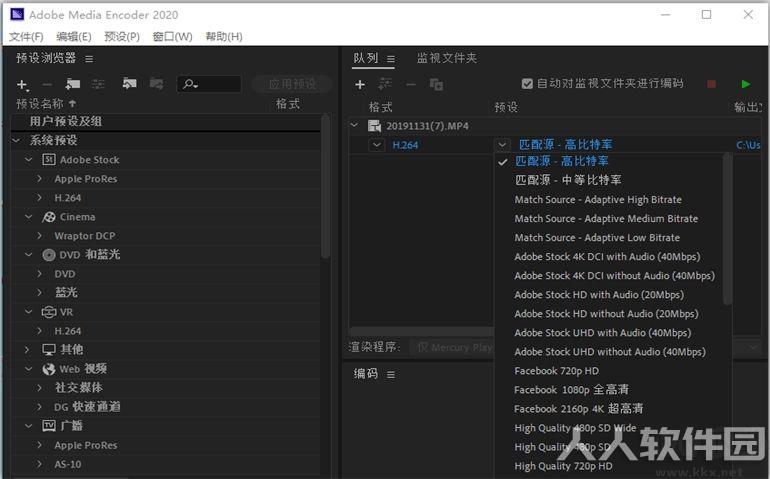Viewport: 770px width, 479px height.
Task: Click the queue remove minus icon
Action: [411, 85]
